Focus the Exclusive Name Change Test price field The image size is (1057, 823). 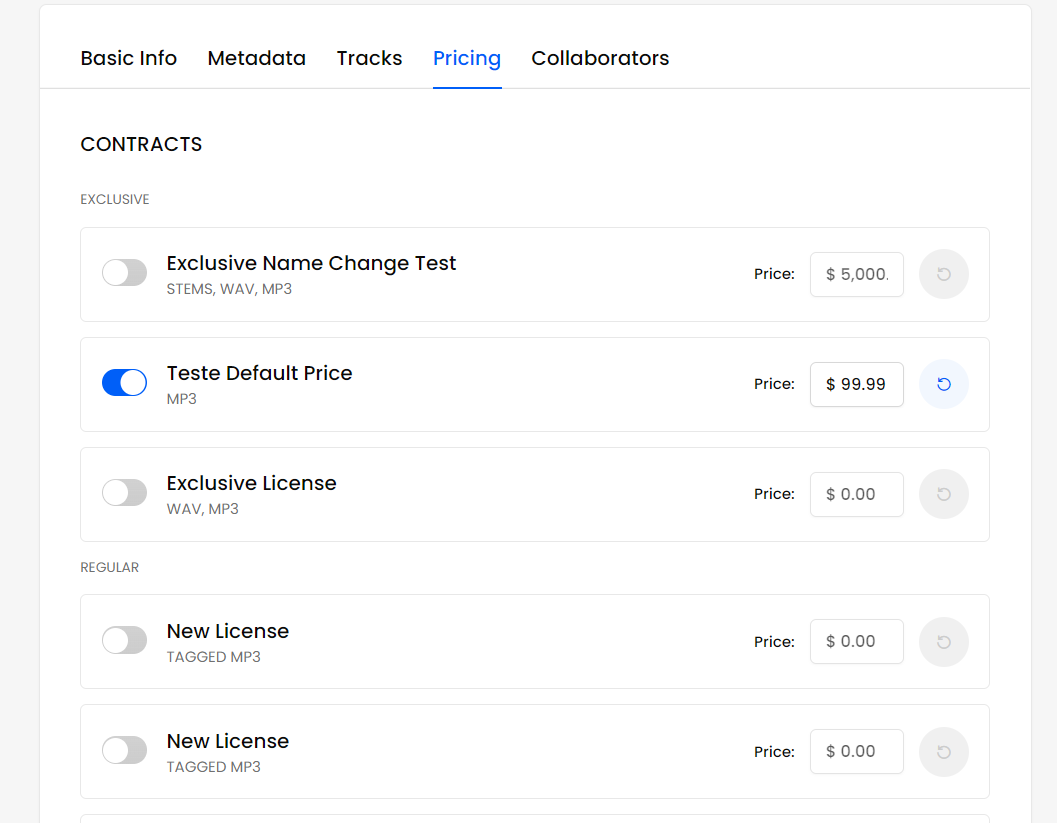[856, 274]
